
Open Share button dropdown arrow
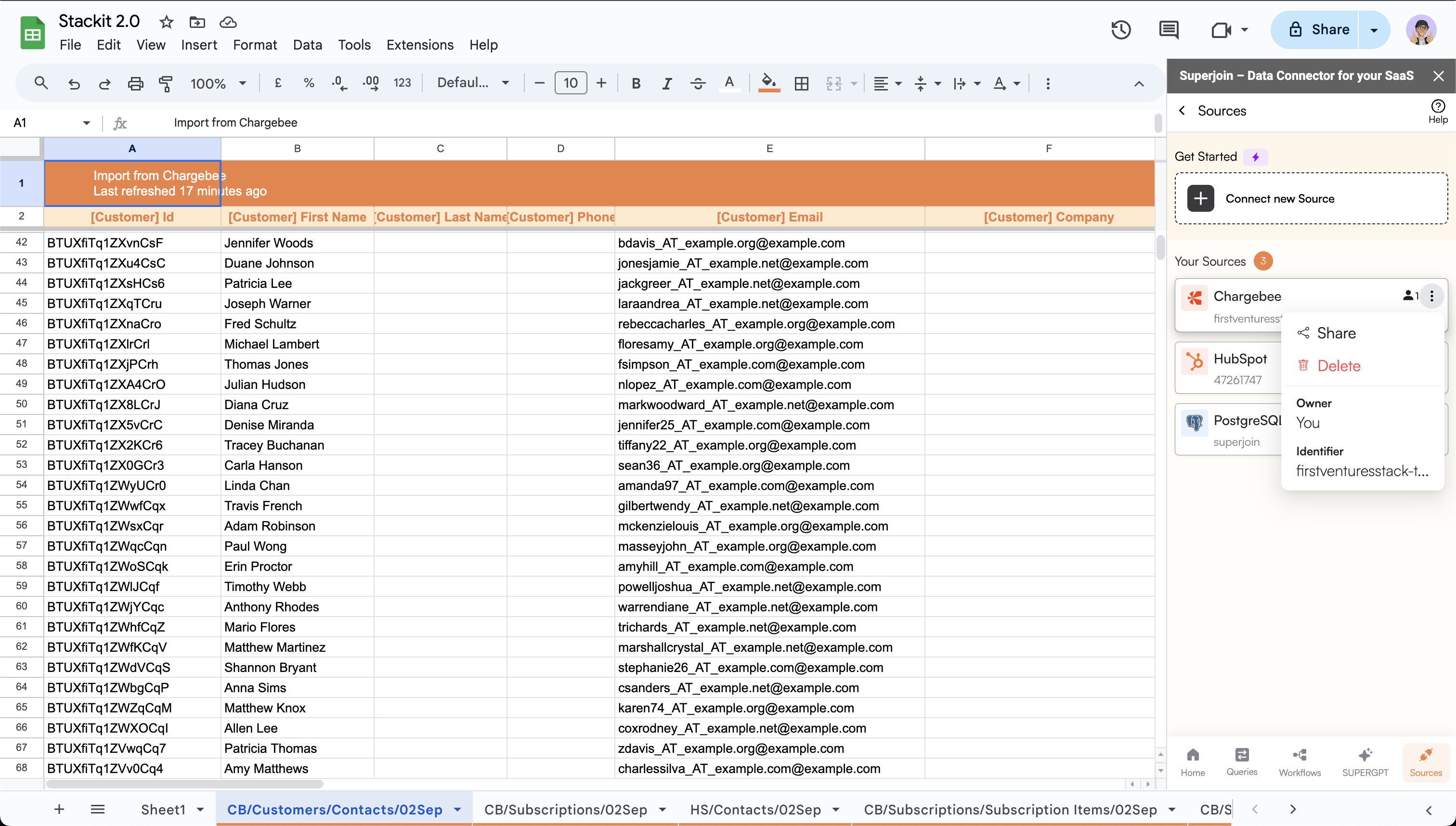coord(1374,29)
